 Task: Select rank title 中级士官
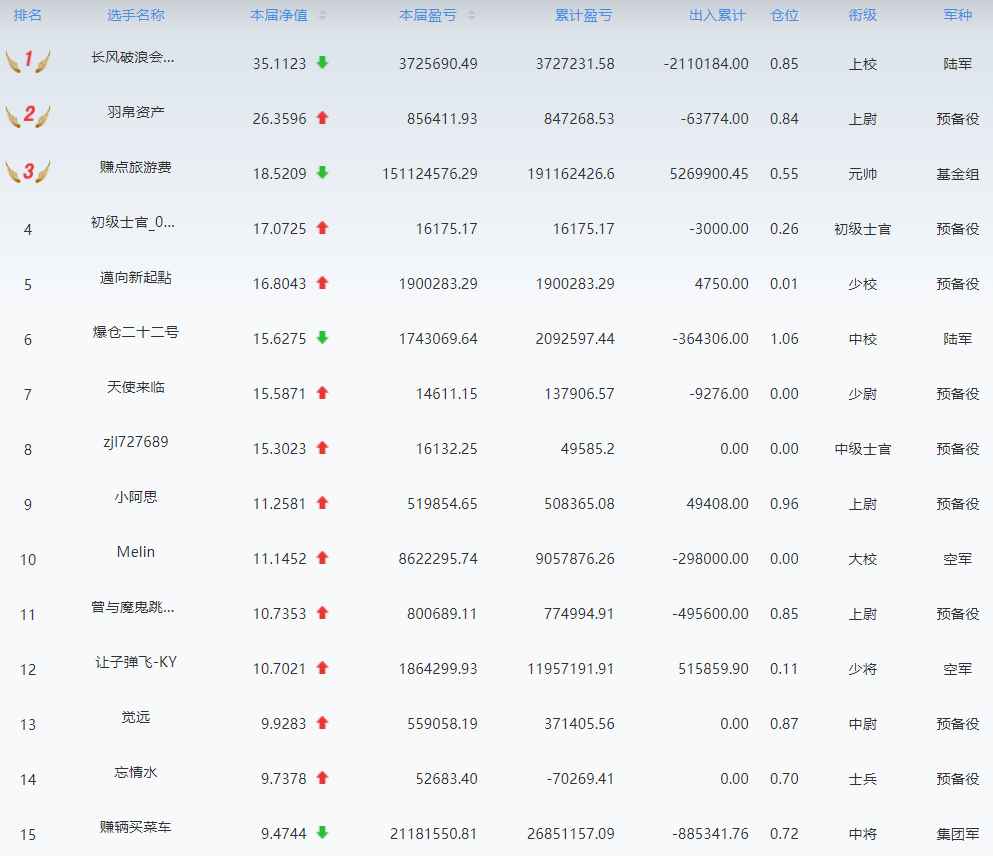(x=863, y=450)
